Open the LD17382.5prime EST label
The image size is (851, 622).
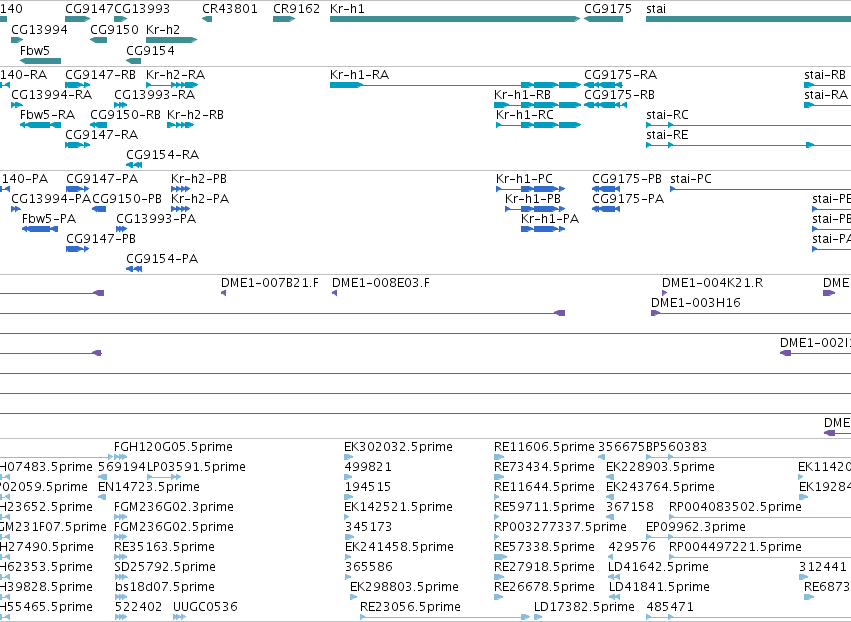584,607
